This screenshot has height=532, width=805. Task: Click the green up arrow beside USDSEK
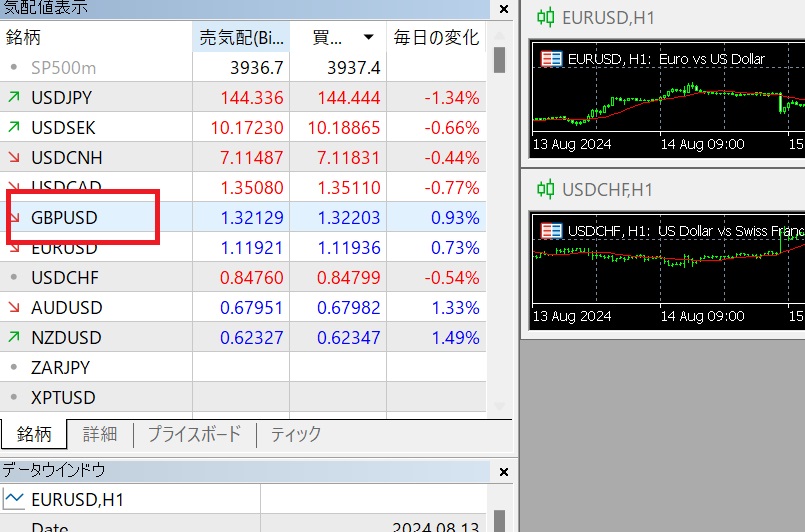pyautogui.click(x=14, y=126)
